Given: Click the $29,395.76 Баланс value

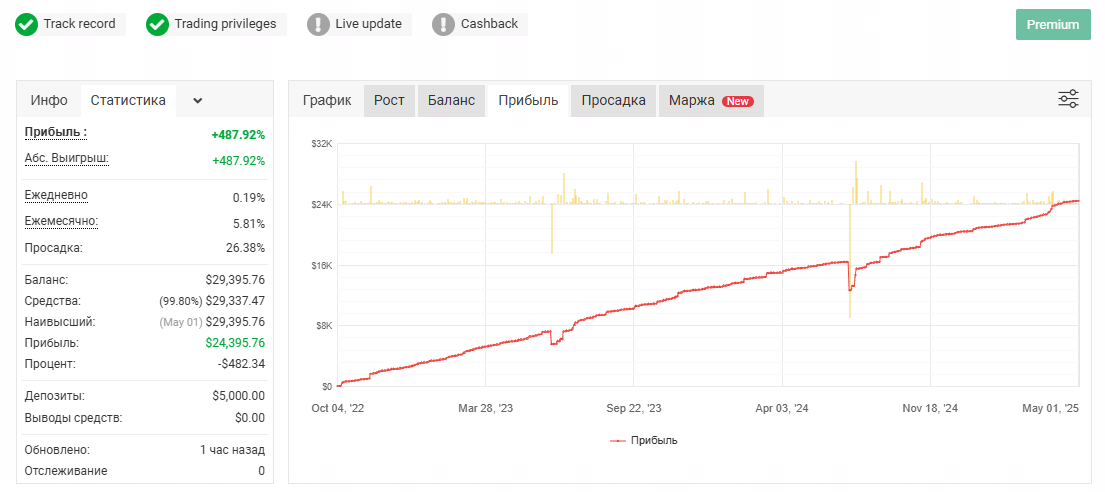Looking at the screenshot, I should pos(235,280).
